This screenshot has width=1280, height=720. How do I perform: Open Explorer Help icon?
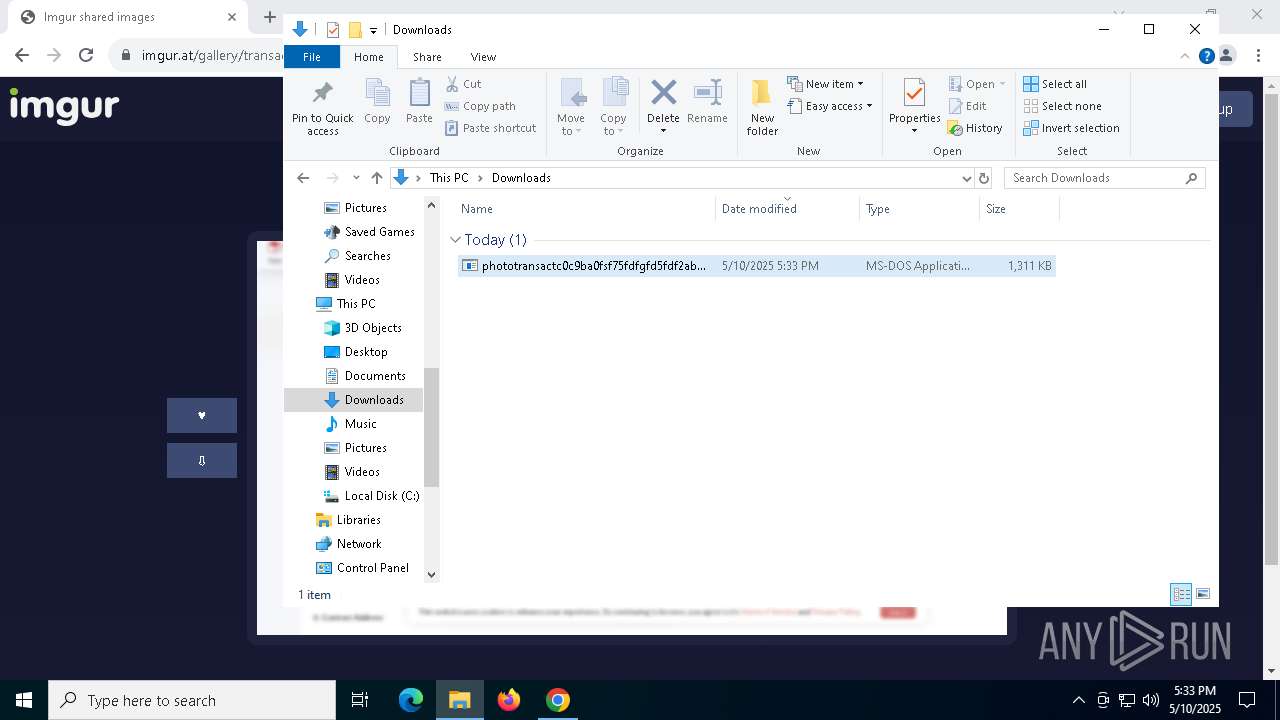coord(1206,57)
